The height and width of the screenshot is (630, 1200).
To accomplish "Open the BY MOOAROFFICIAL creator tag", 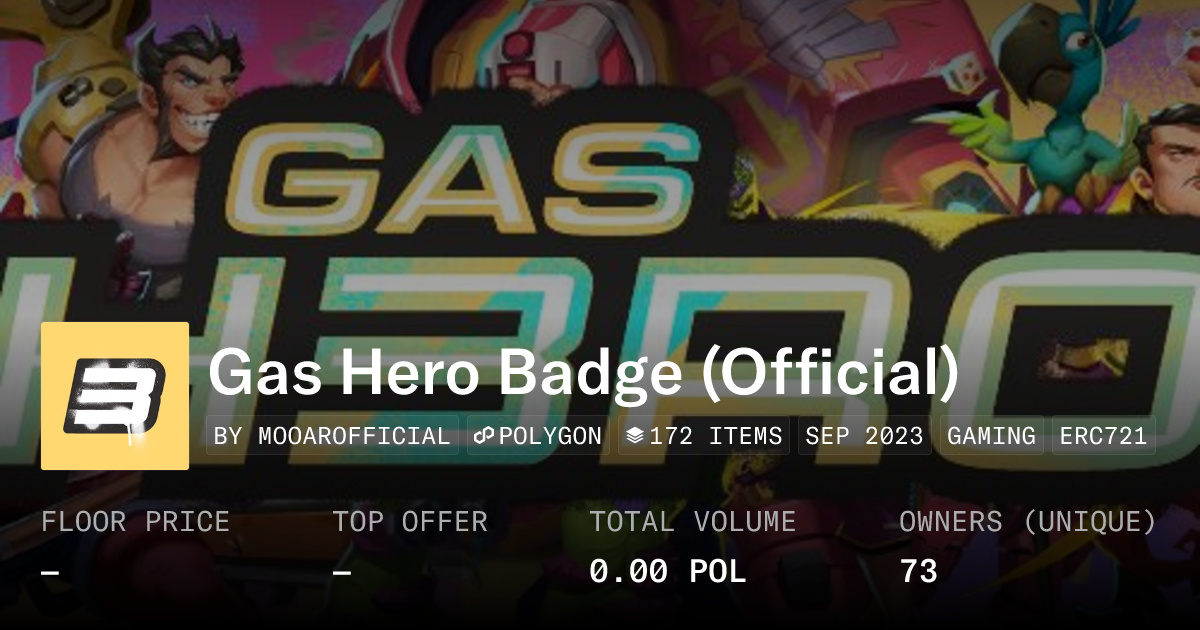I will 333,436.
